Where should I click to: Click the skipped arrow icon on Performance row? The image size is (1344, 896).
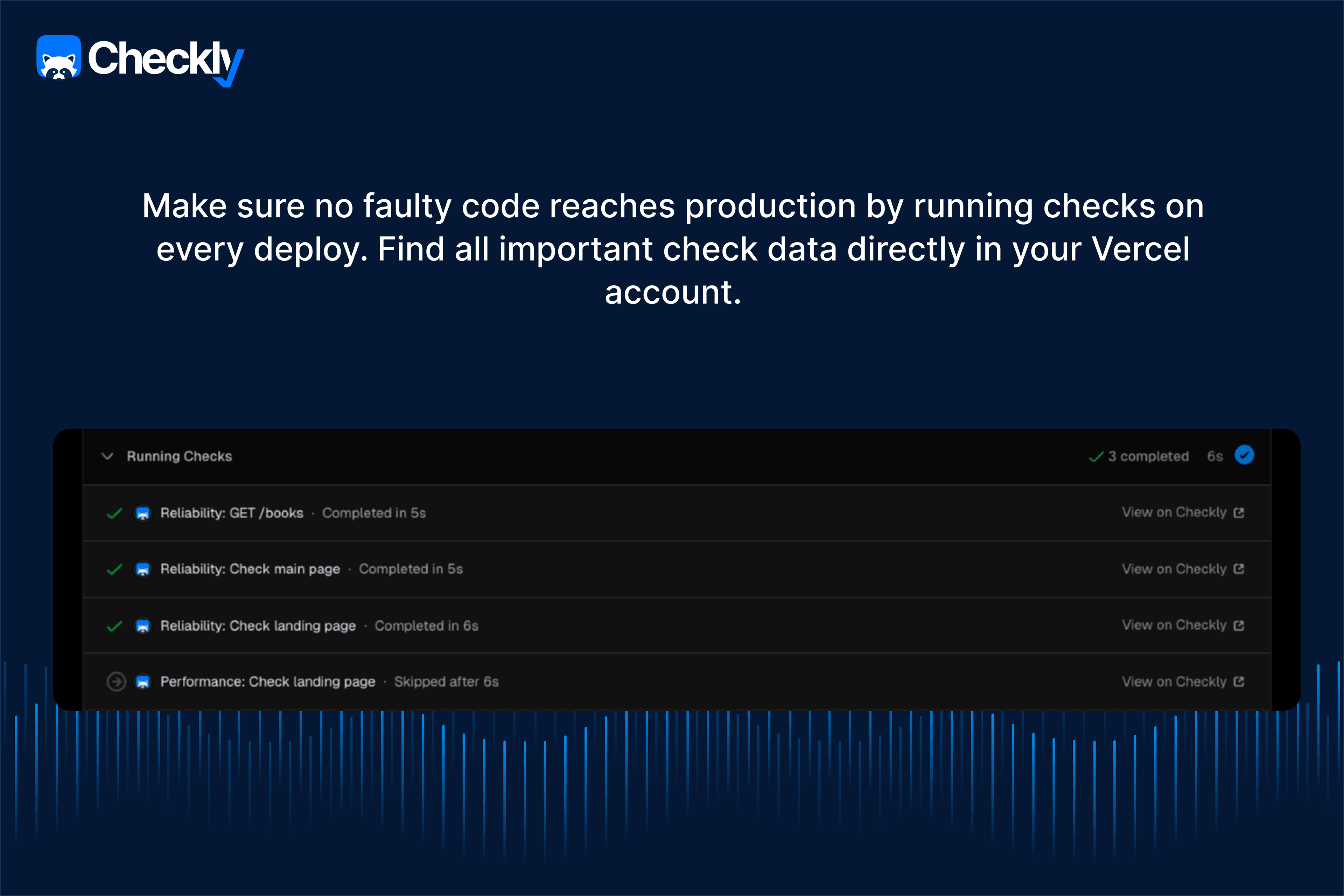(x=116, y=682)
